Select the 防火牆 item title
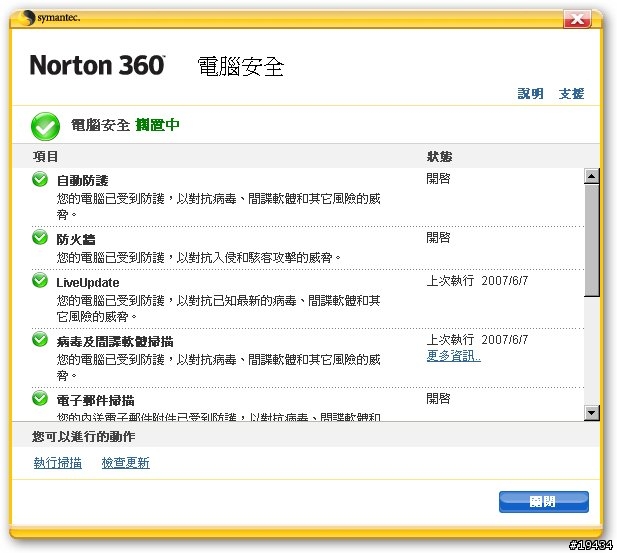 click(x=76, y=239)
